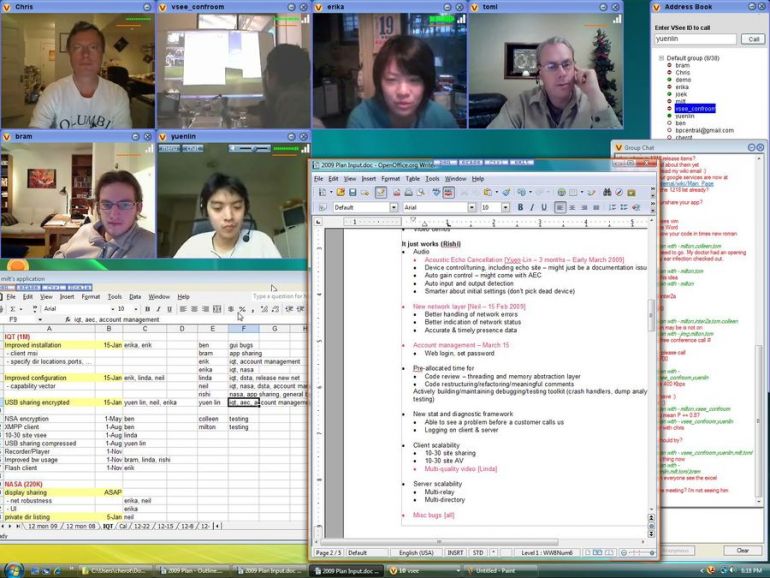Open the Navigator compass icon in Writer
The image size is (770, 578).
[x=619, y=193]
